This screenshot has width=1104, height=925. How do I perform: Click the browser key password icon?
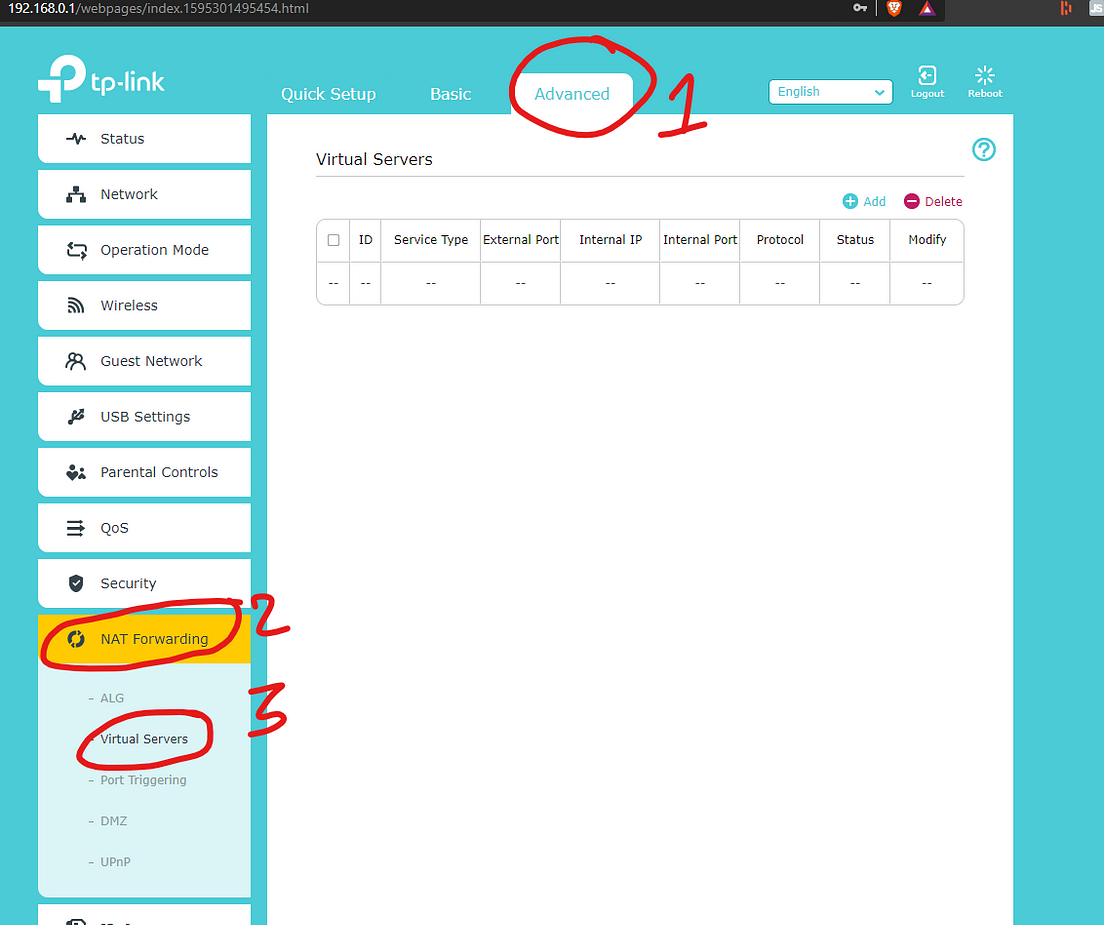tap(860, 8)
